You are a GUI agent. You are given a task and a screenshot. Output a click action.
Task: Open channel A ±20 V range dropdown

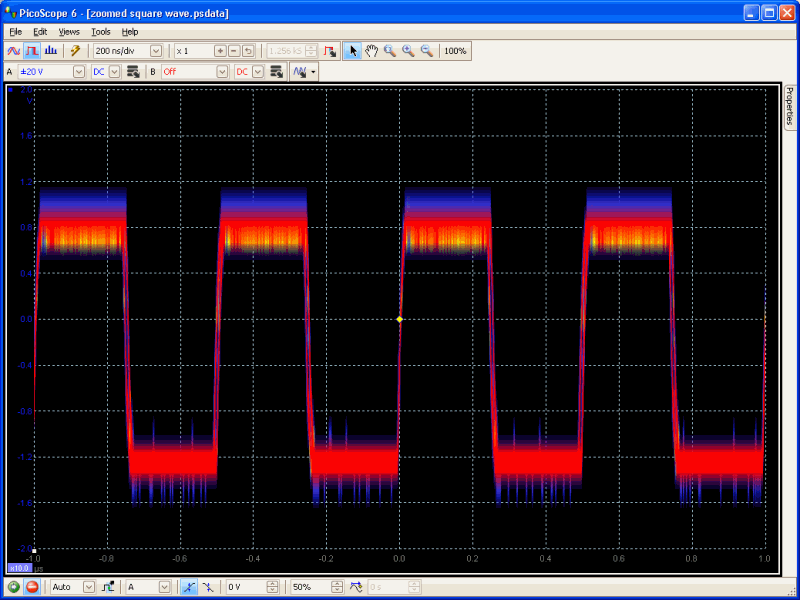click(x=79, y=72)
